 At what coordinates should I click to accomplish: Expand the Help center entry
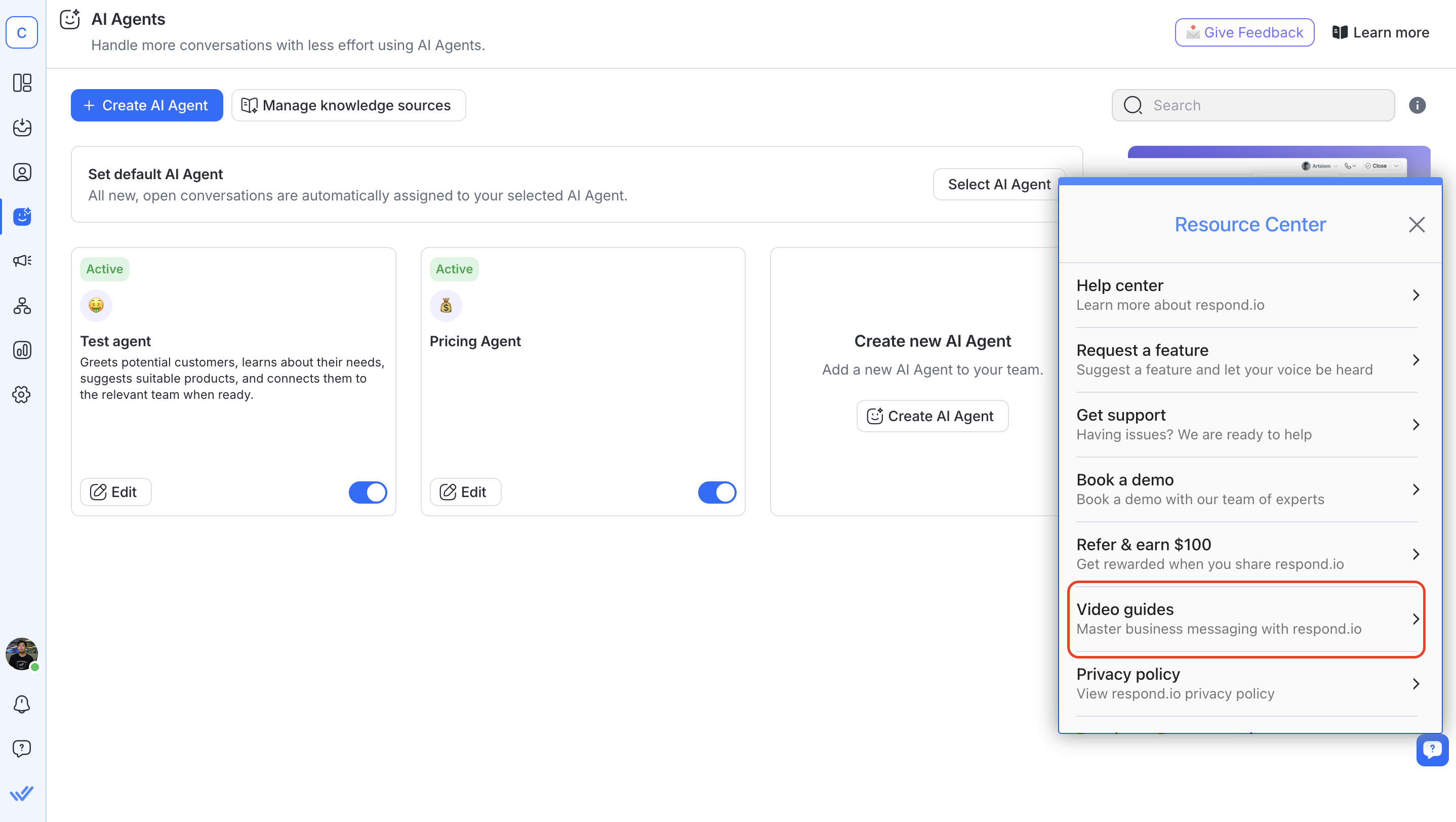tap(1246, 295)
